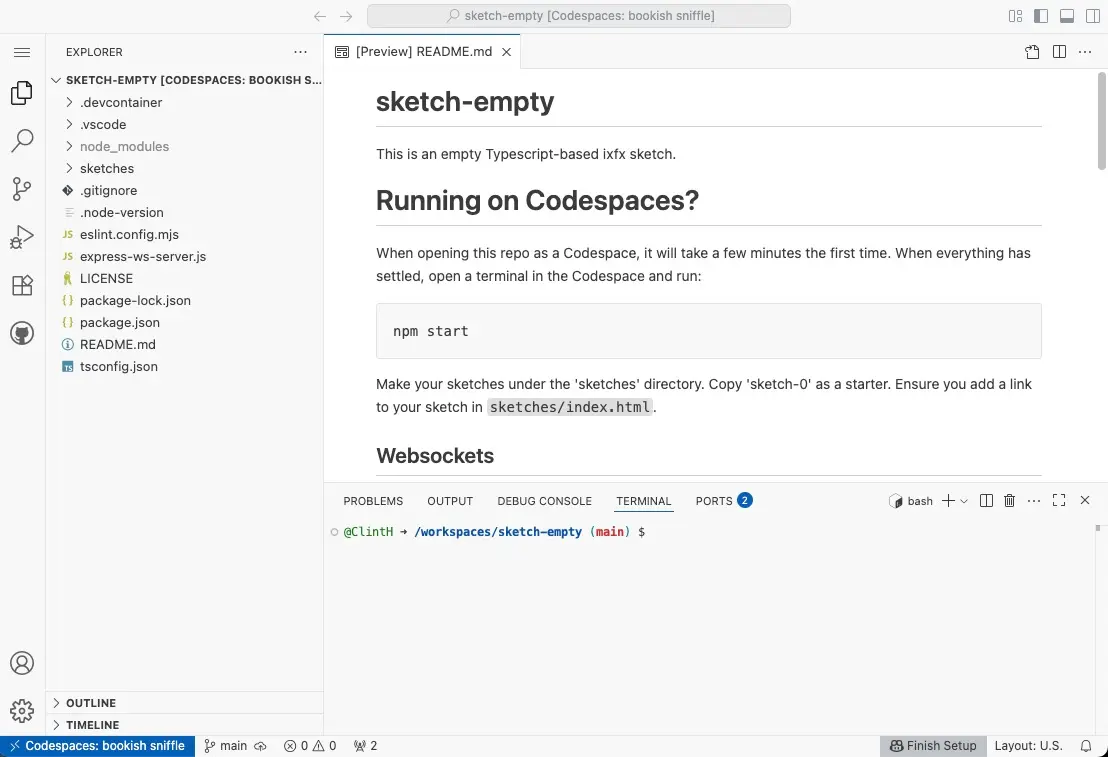The image size is (1108, 757).
Task: Open the Search view
Action: [x=22, y=140]
